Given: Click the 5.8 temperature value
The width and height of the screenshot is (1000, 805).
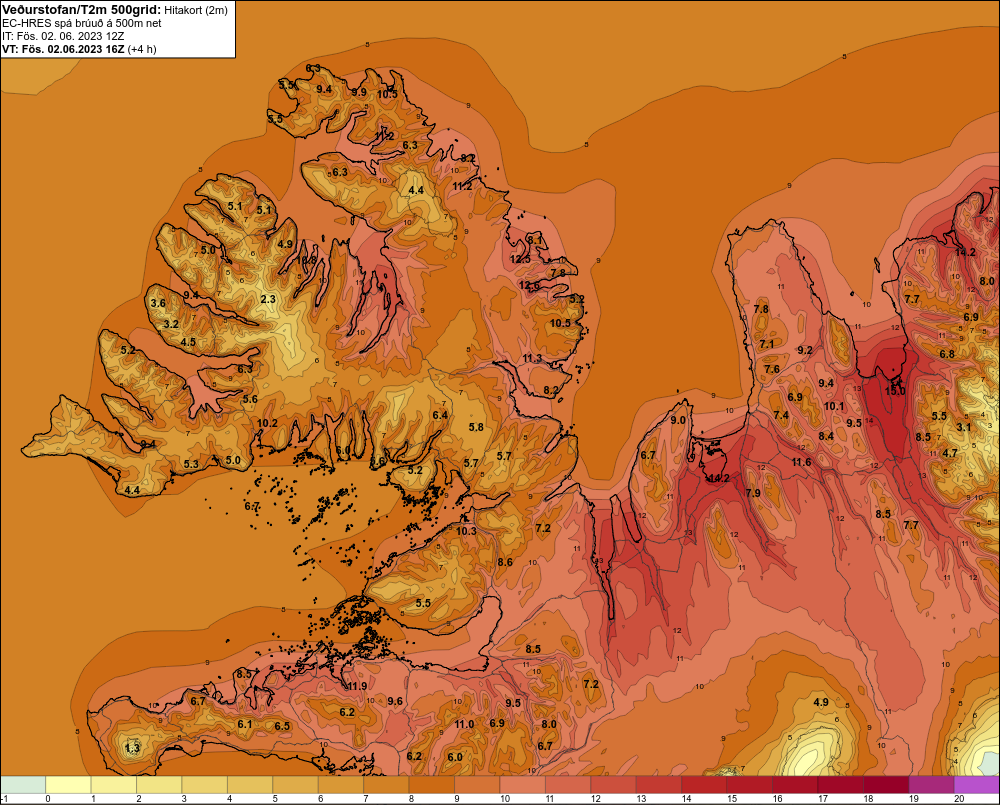Looking at the screenshot, I should coord(476,427).
